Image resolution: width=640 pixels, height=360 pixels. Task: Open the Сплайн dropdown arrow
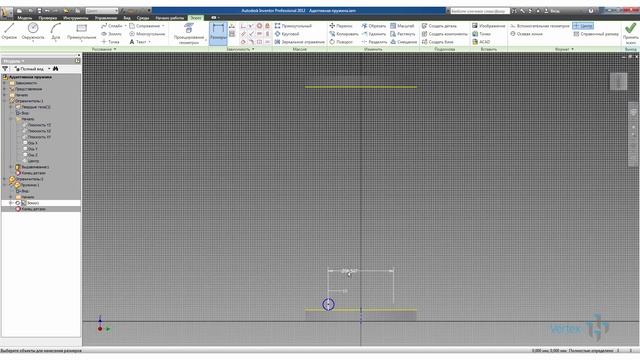click(x=125, y=26)
